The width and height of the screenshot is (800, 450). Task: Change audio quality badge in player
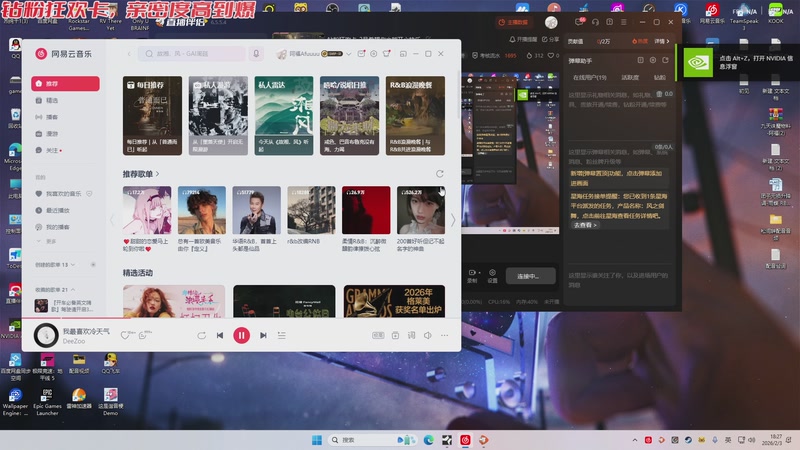point(378,335)
